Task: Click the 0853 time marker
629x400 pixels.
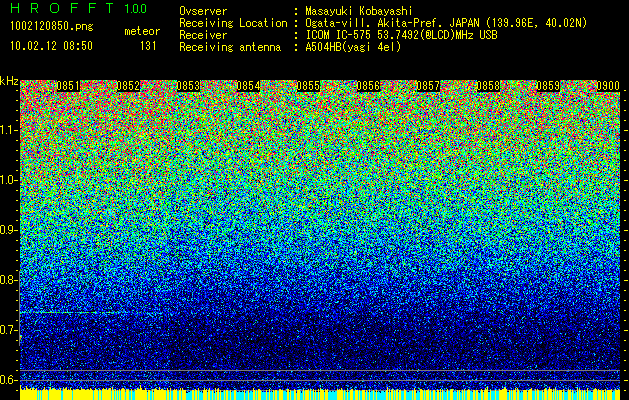Action: coord(188,86)
